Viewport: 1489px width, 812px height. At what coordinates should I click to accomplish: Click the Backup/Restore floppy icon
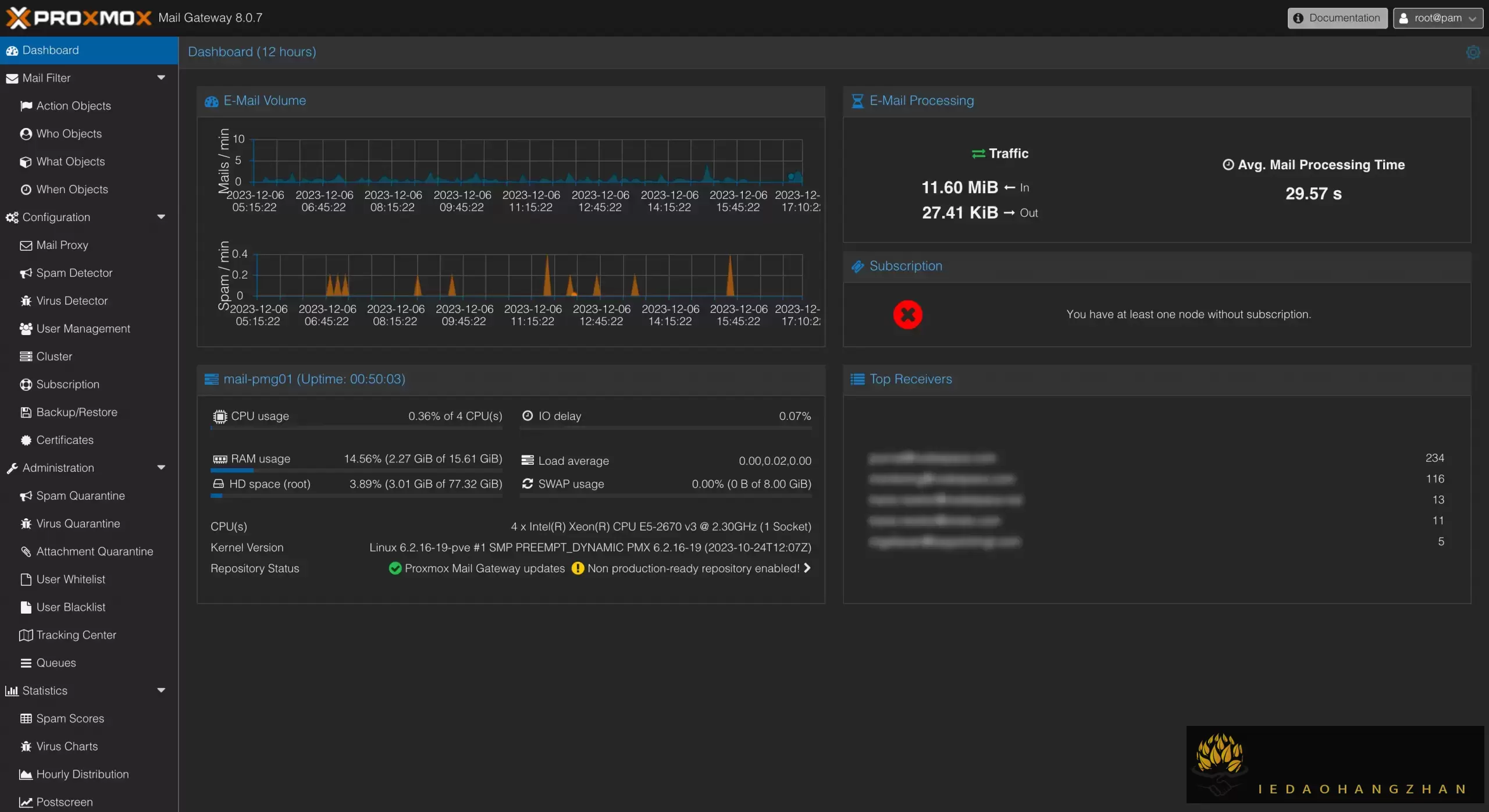pos(26,412)
